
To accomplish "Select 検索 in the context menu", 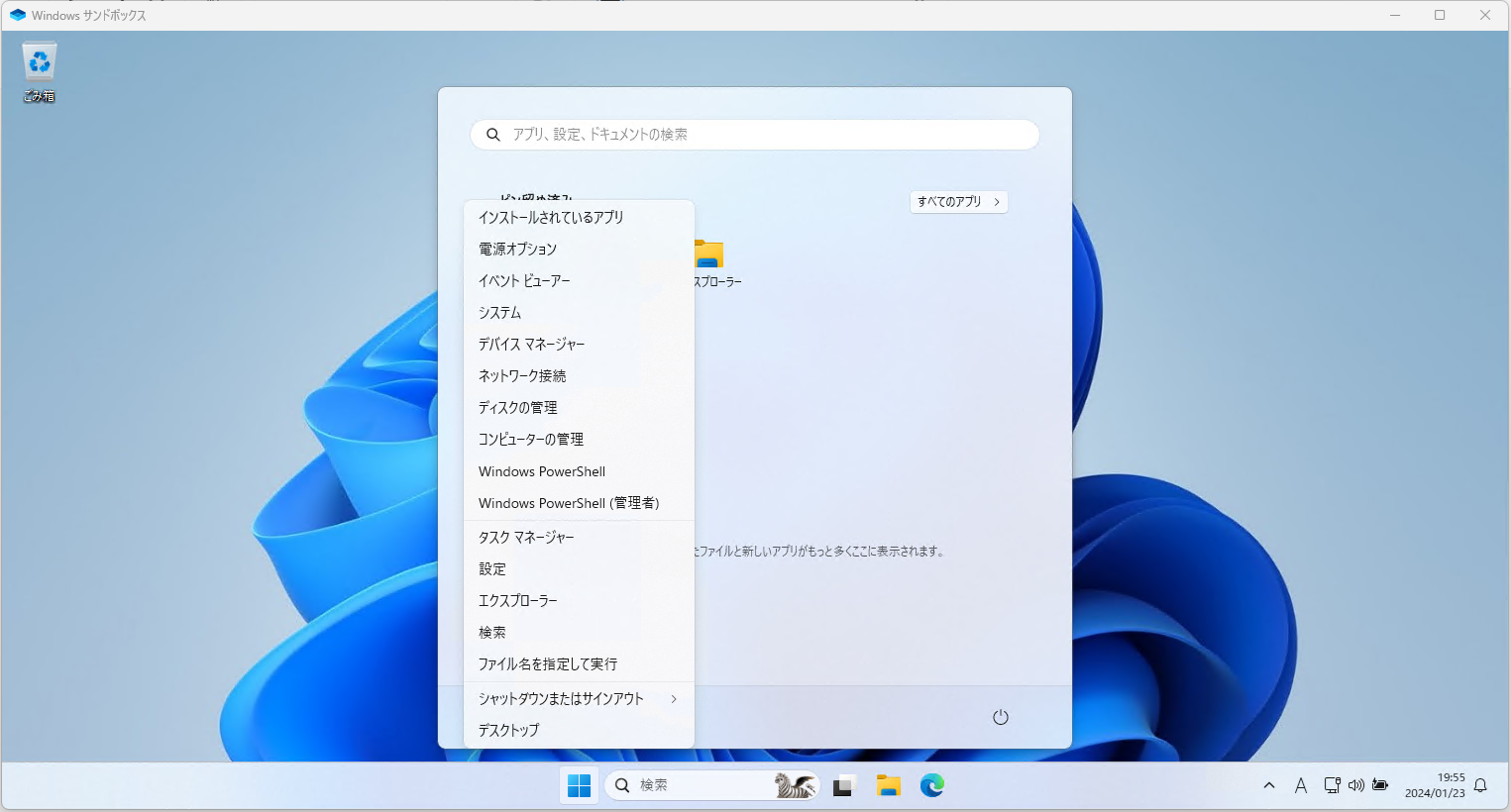I will coord(579,632).
